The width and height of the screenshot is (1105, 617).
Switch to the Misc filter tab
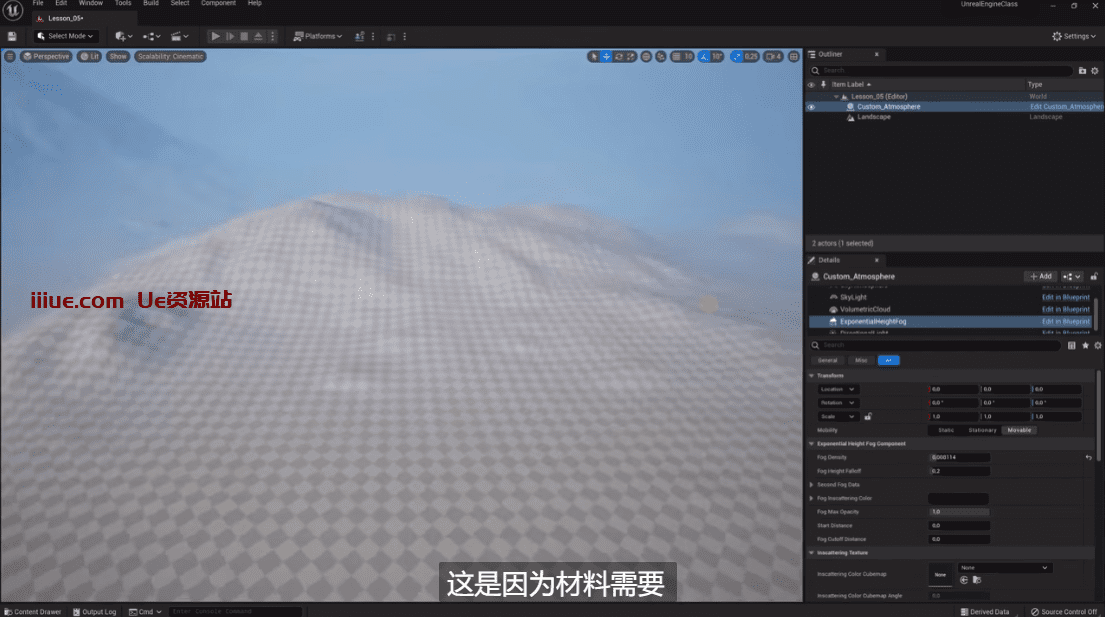coord(860,360)
